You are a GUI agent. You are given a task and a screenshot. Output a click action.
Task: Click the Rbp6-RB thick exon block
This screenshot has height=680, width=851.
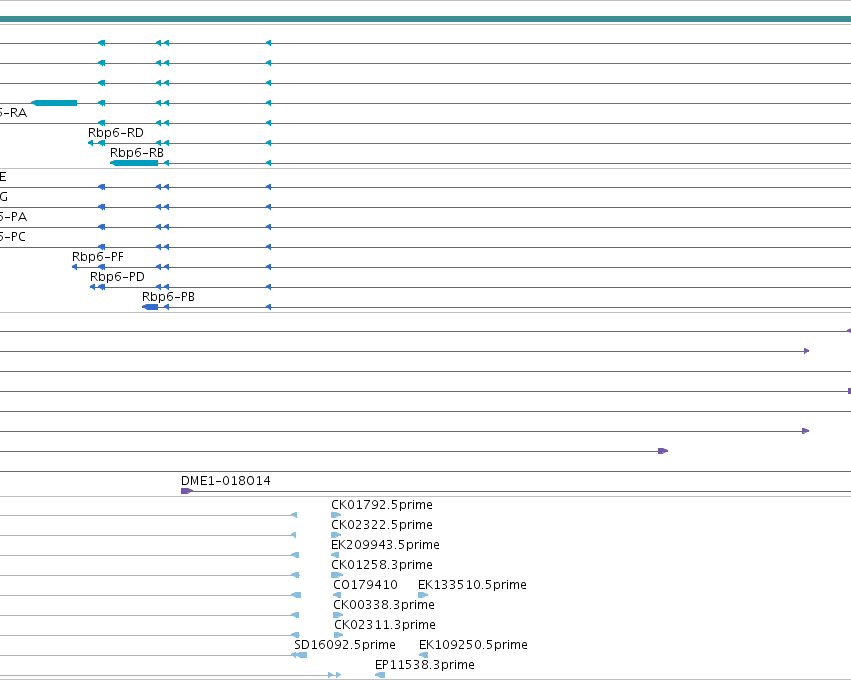pyautogui.click(x=134, y=163)
